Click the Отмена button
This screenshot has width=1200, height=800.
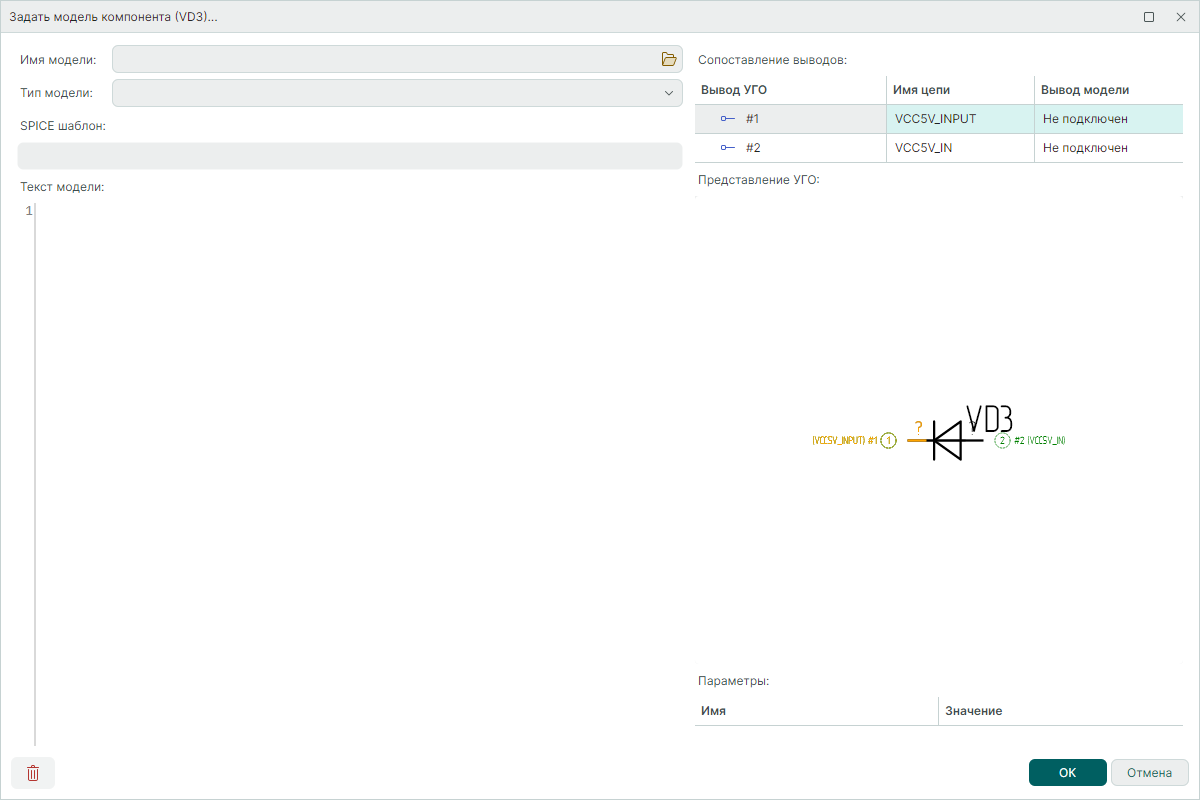click(1149, 773)
